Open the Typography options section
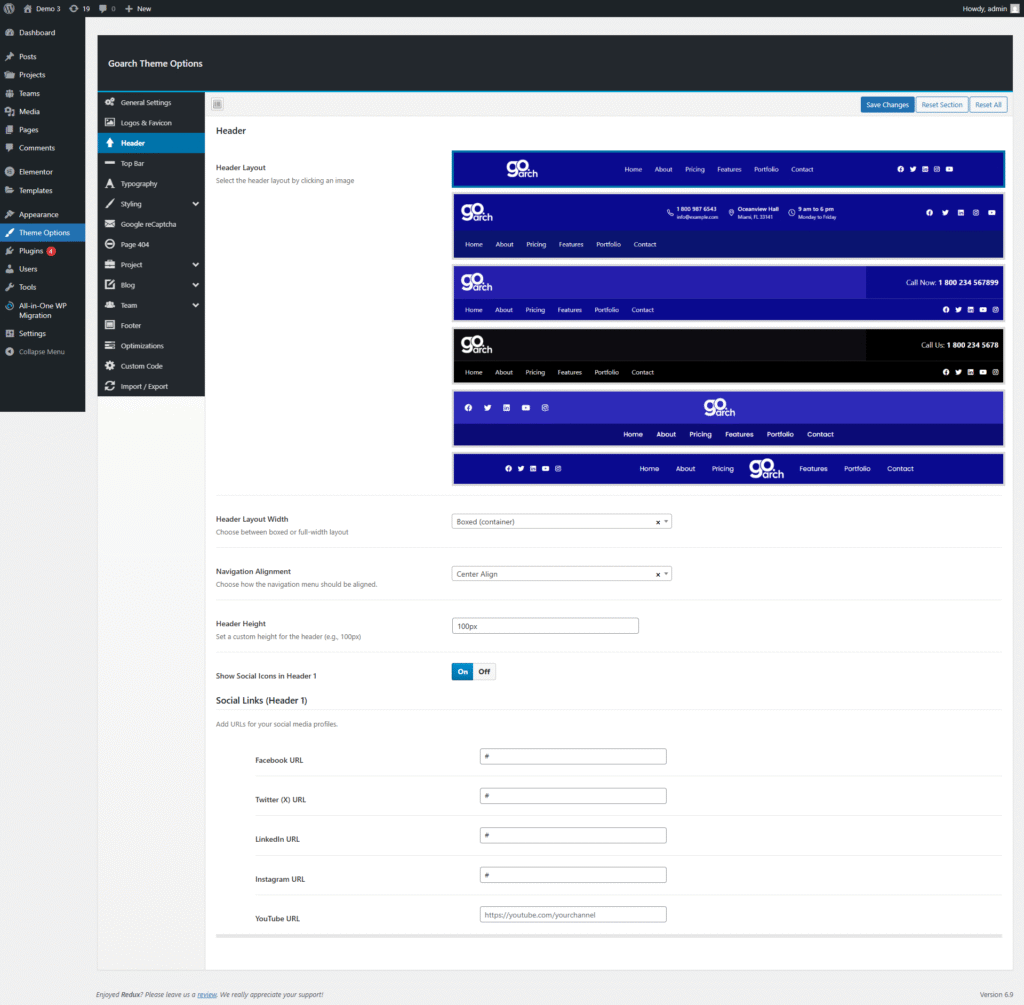 coord(151,183)
